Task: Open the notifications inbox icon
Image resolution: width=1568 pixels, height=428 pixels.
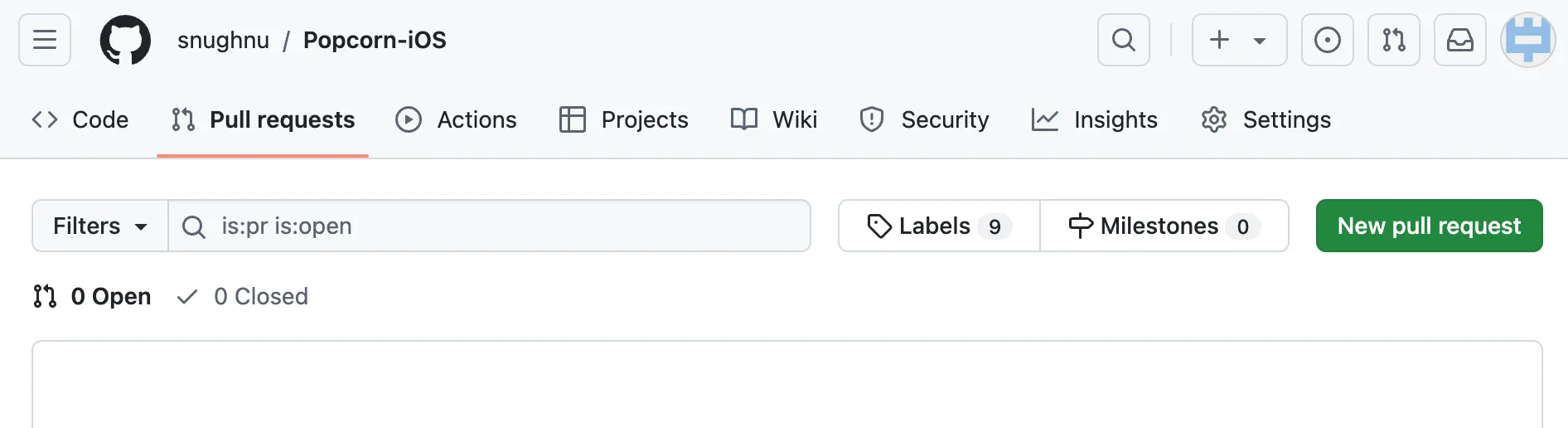Action: (x=1459, y=40)
